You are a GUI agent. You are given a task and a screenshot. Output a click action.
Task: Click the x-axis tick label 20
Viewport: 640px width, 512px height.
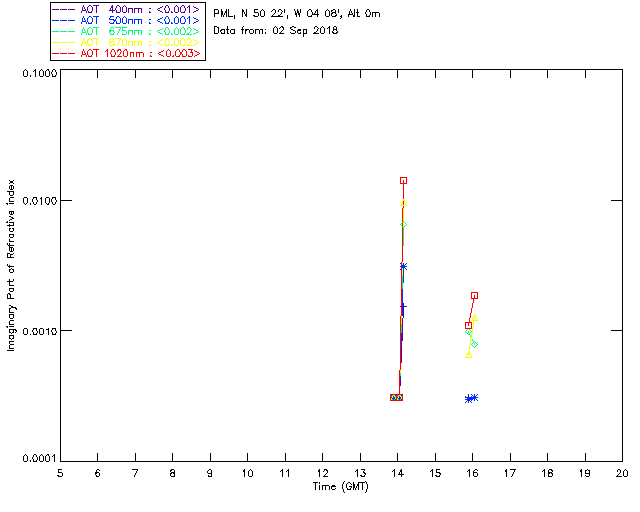[622, 473]
